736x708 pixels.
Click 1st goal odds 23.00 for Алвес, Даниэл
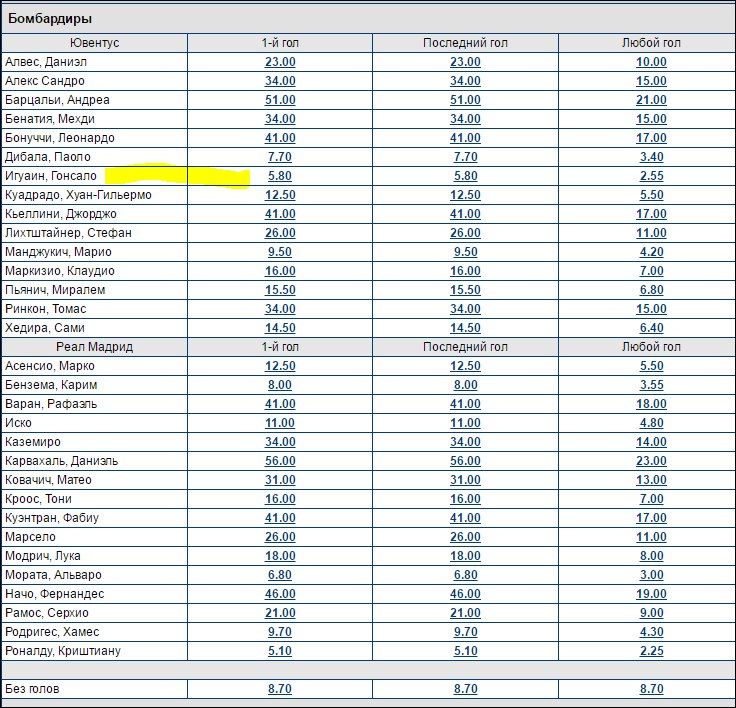pyautogui.click(x=280, y=62)
